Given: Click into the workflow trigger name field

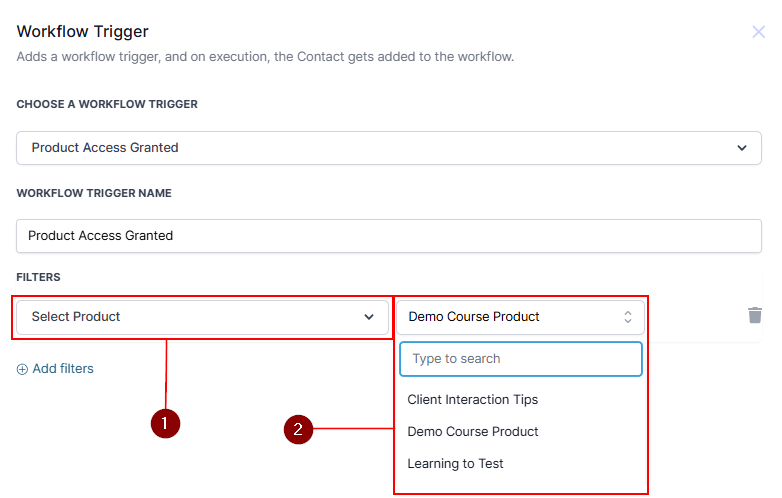Looking at the screenshot, I should (x=388, y=236).
